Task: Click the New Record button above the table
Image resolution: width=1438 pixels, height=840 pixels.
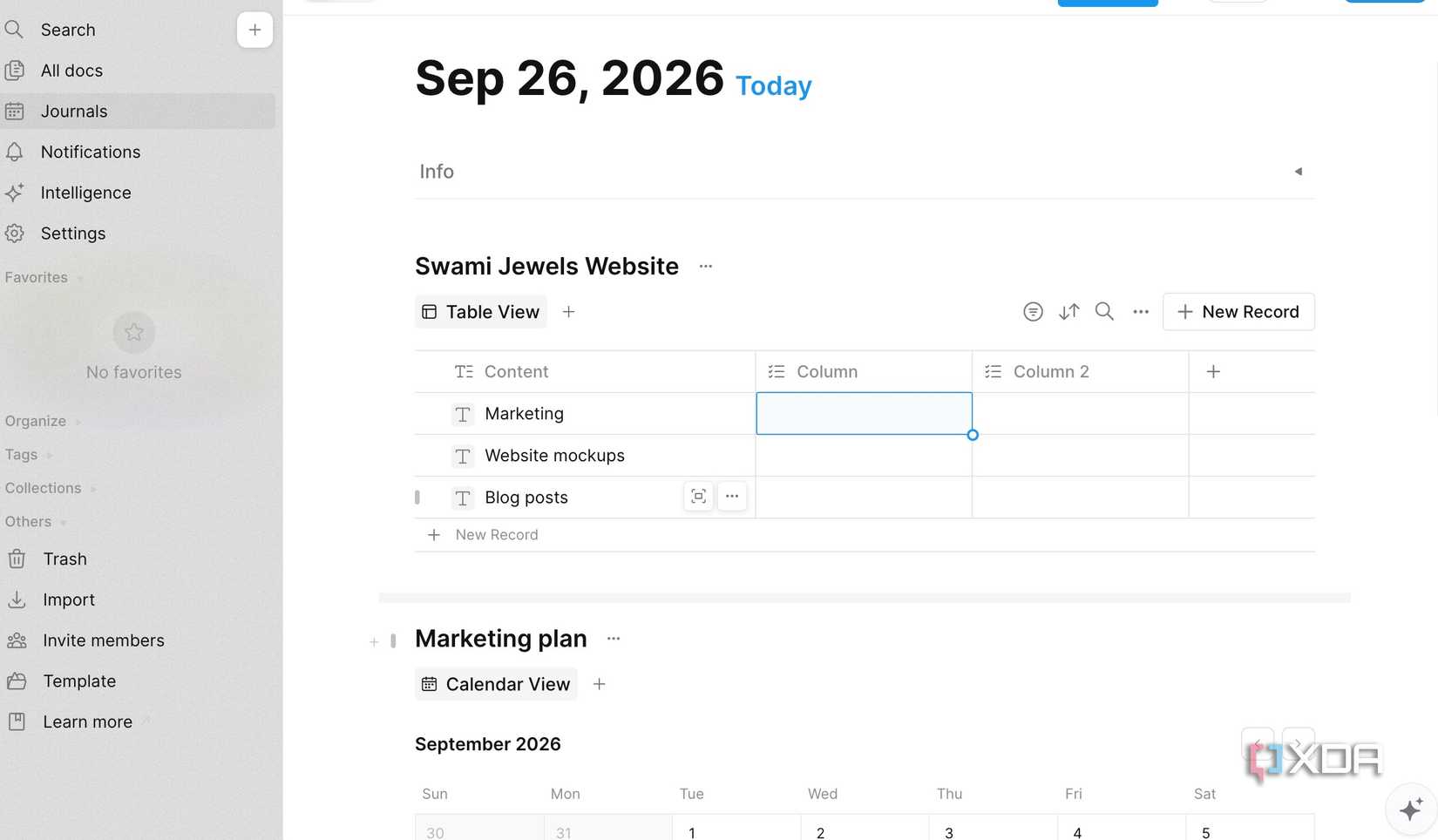Action: tap(1238, 312)
